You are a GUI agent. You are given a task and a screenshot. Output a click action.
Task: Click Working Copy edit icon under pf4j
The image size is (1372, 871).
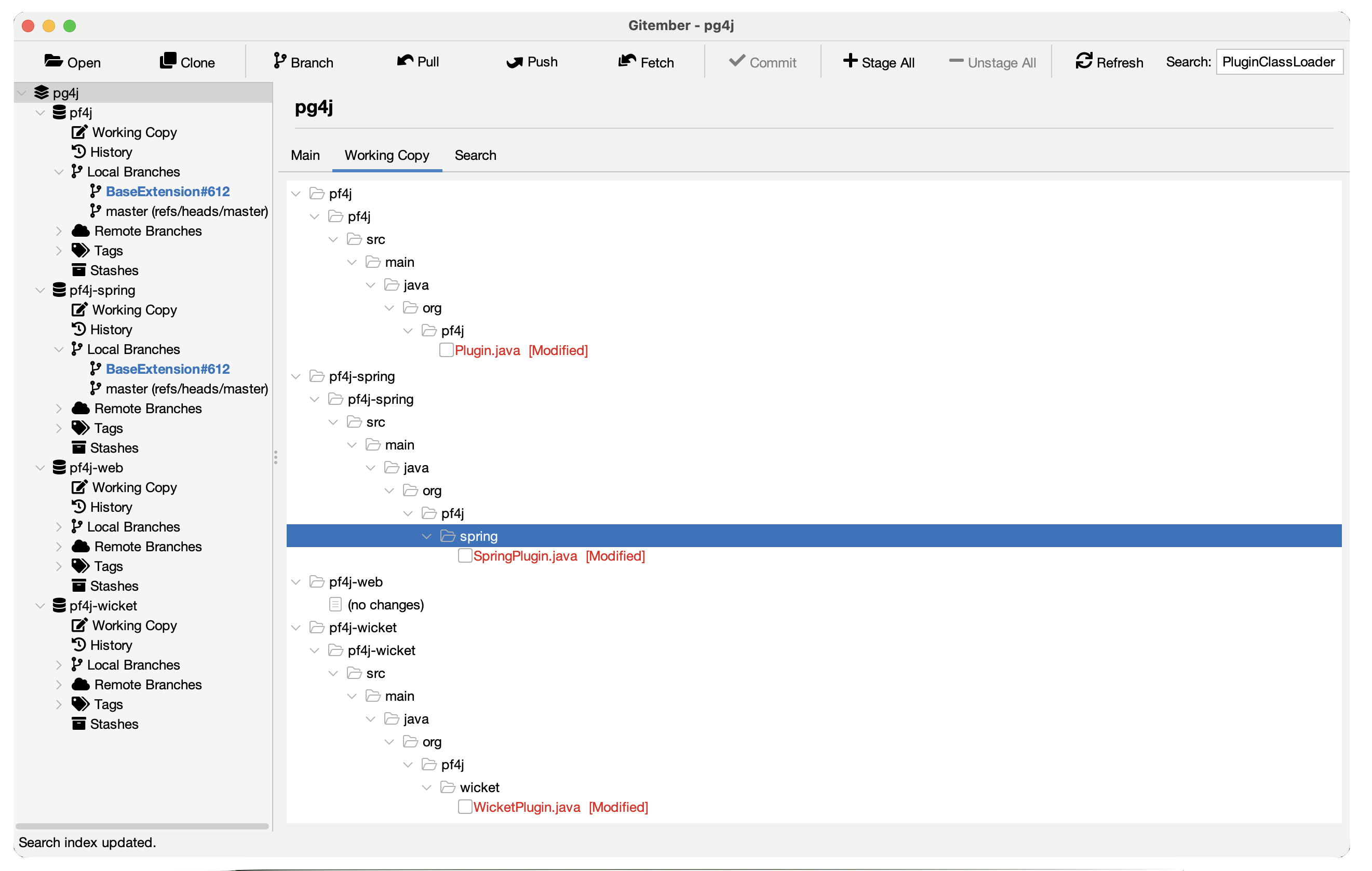79,132
